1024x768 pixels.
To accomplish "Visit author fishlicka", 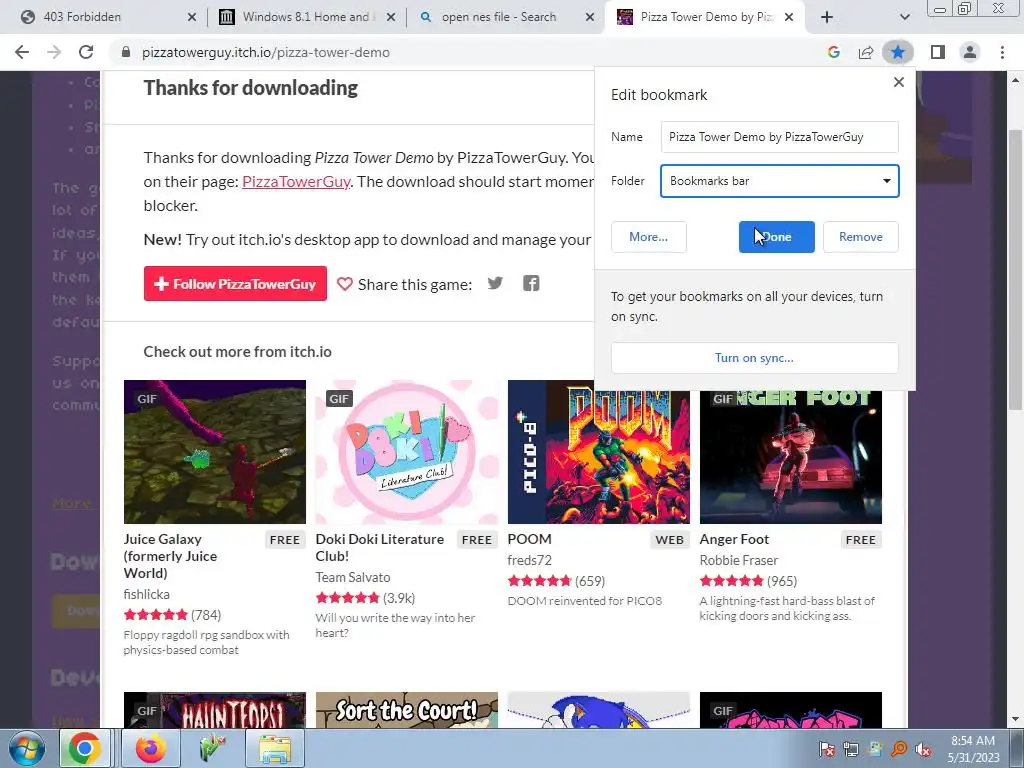I will [146, 594].
